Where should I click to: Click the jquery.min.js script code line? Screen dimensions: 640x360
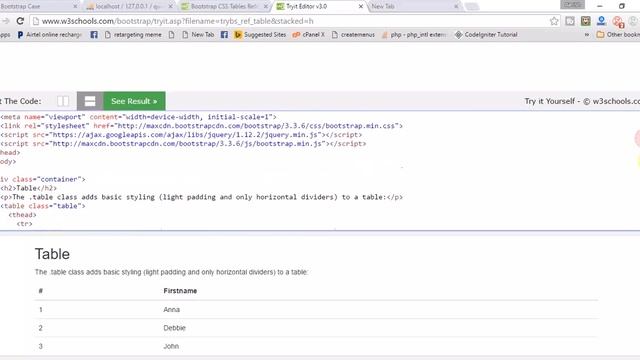(181, 135)
